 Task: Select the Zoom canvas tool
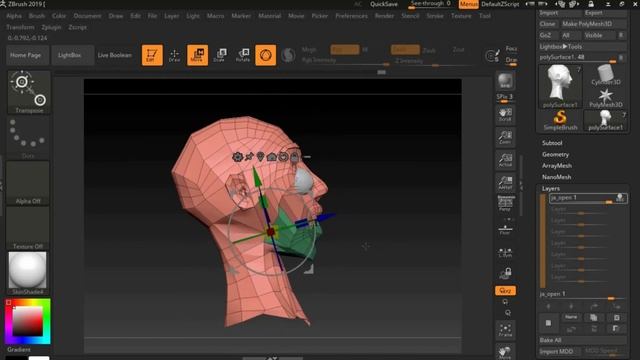click(x=505, y=137)
